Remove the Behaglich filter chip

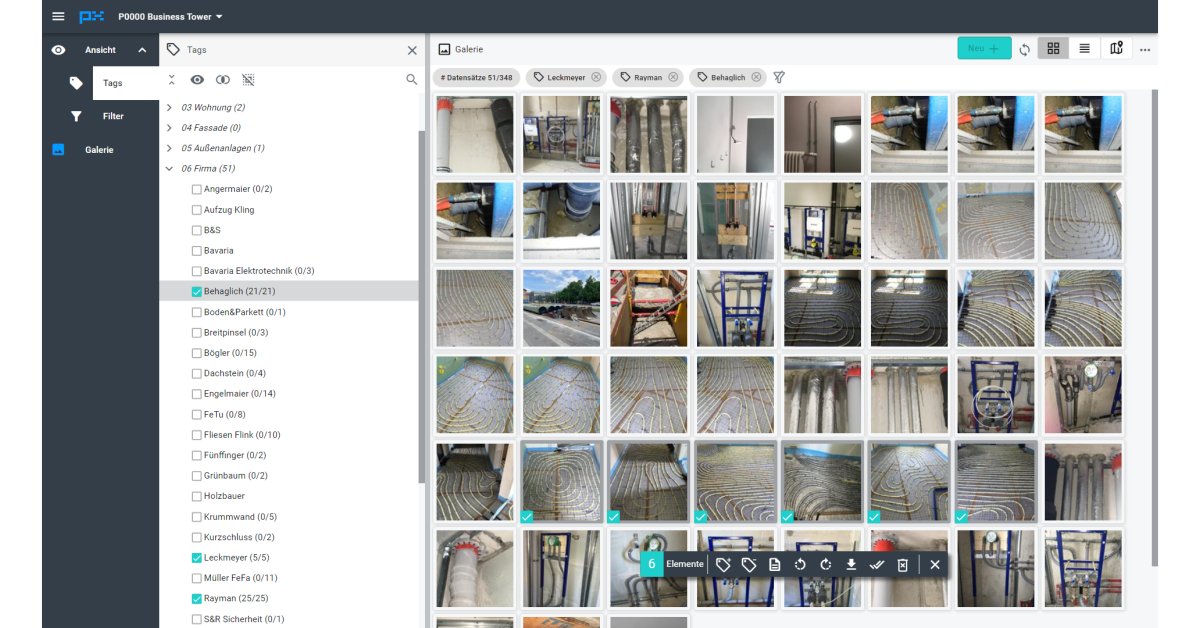[x=756, y=77]
